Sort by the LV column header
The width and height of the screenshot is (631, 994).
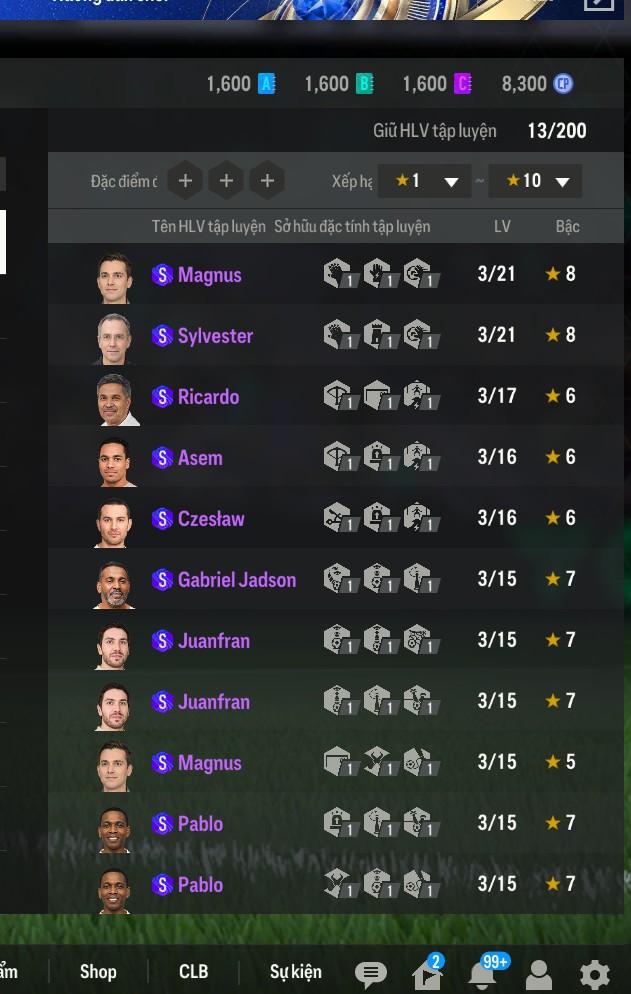(x=502, y=226)
